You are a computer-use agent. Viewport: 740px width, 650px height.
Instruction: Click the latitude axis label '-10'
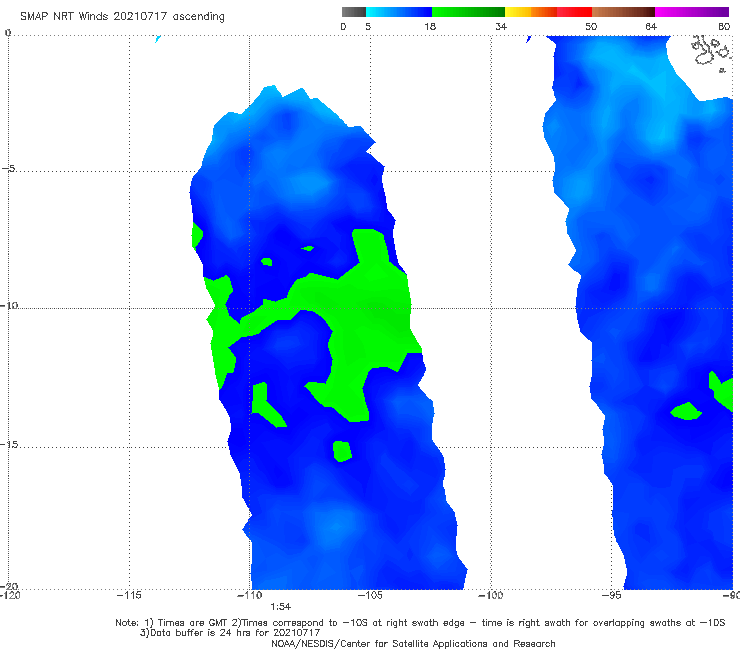tap(9, 305)
